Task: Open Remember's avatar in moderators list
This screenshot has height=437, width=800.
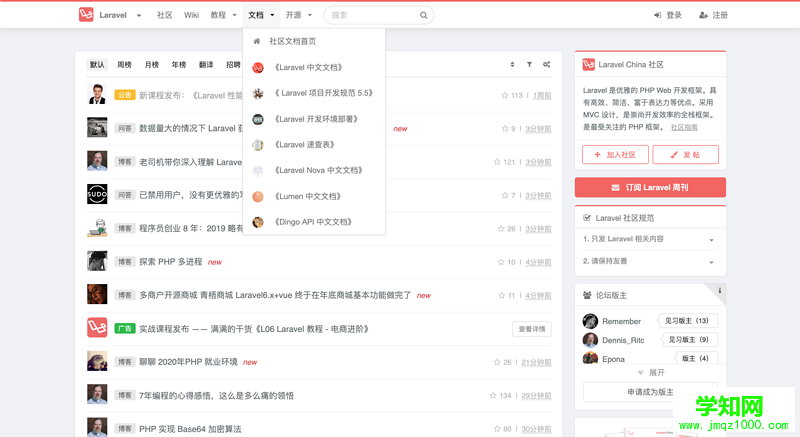Action: click(x=590, y=321)
